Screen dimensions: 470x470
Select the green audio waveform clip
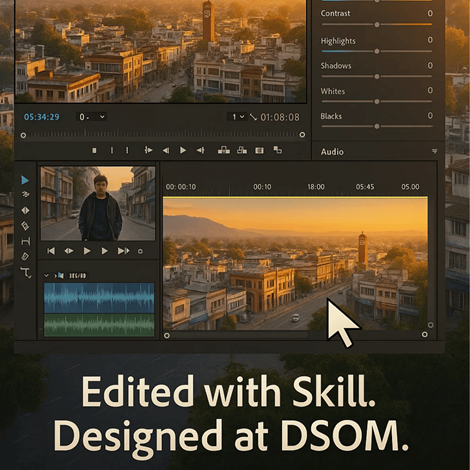point(99,325)
